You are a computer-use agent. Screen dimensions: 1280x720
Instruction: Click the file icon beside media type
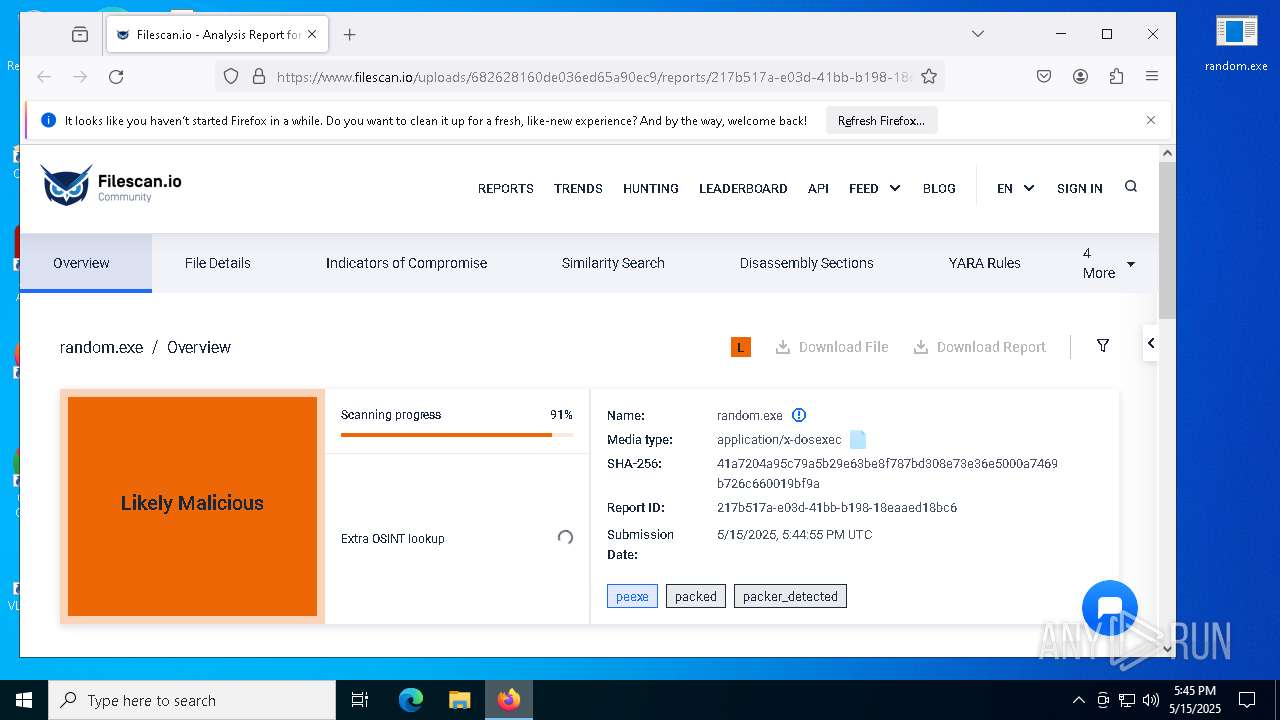pos(858,439)
